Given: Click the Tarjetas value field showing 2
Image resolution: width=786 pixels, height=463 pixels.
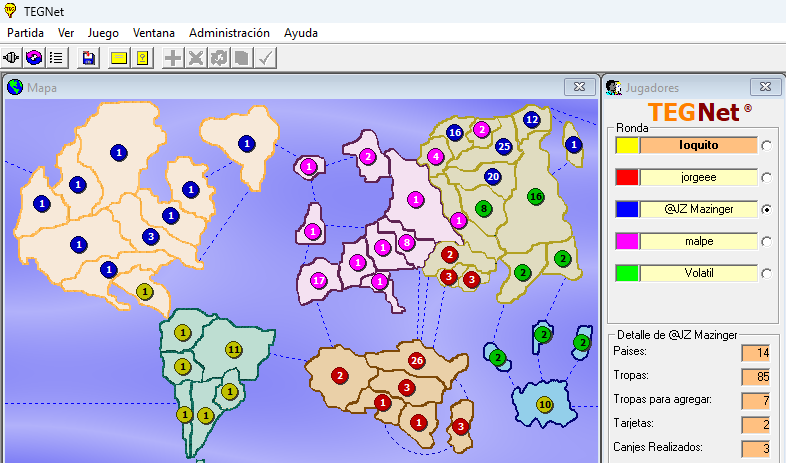Looking at the screenshot, I should pos(756,425).
